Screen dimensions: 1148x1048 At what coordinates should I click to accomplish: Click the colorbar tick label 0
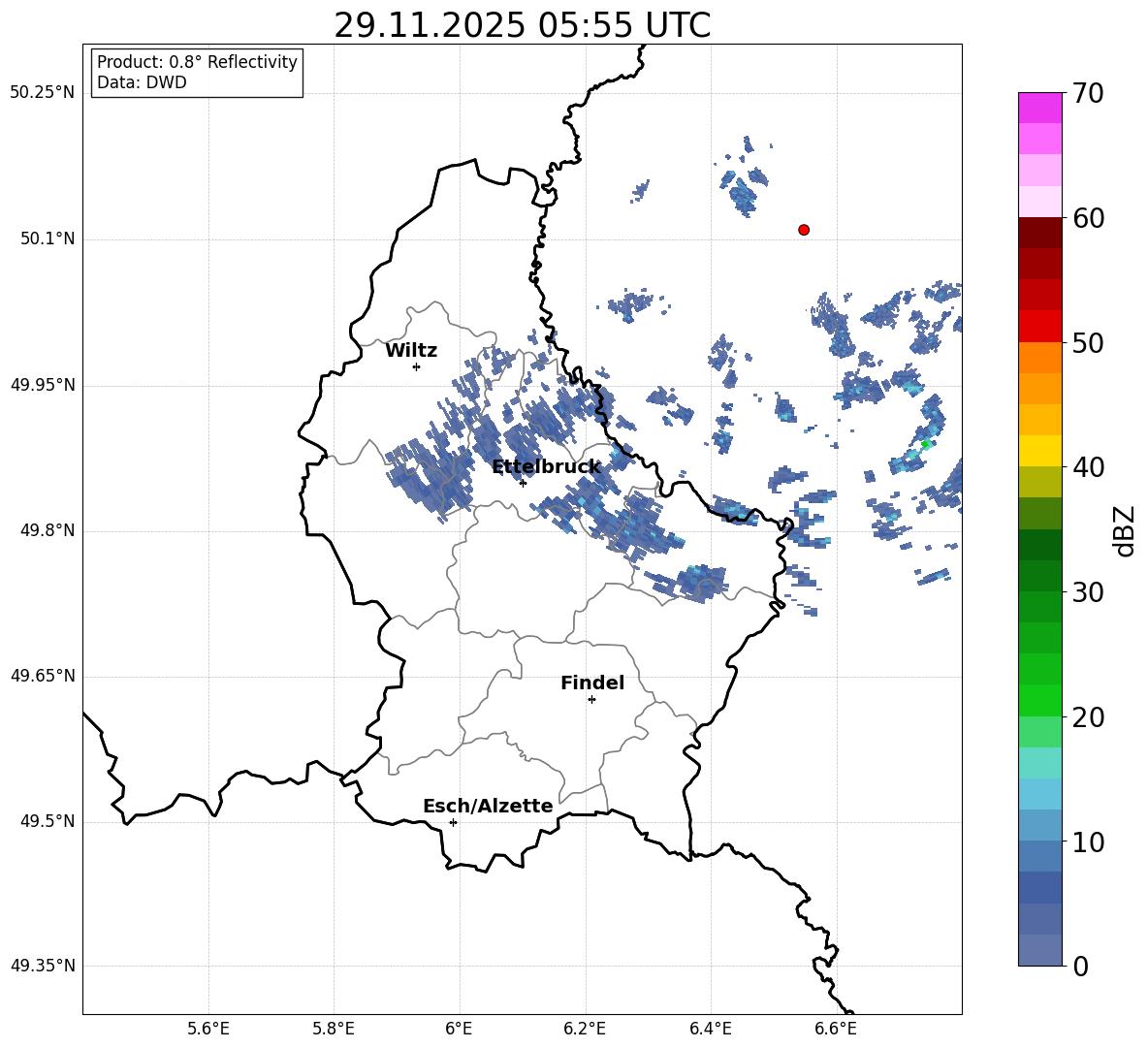pos(1081,966)
